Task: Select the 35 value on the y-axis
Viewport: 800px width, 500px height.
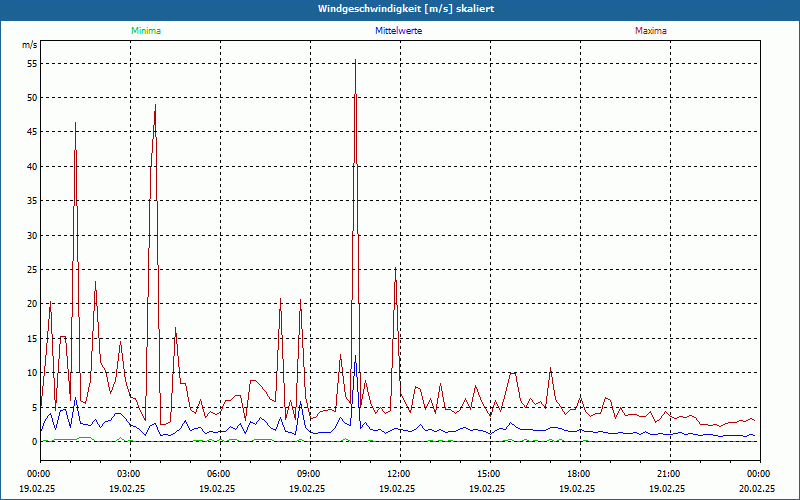Action: (32, 201)
